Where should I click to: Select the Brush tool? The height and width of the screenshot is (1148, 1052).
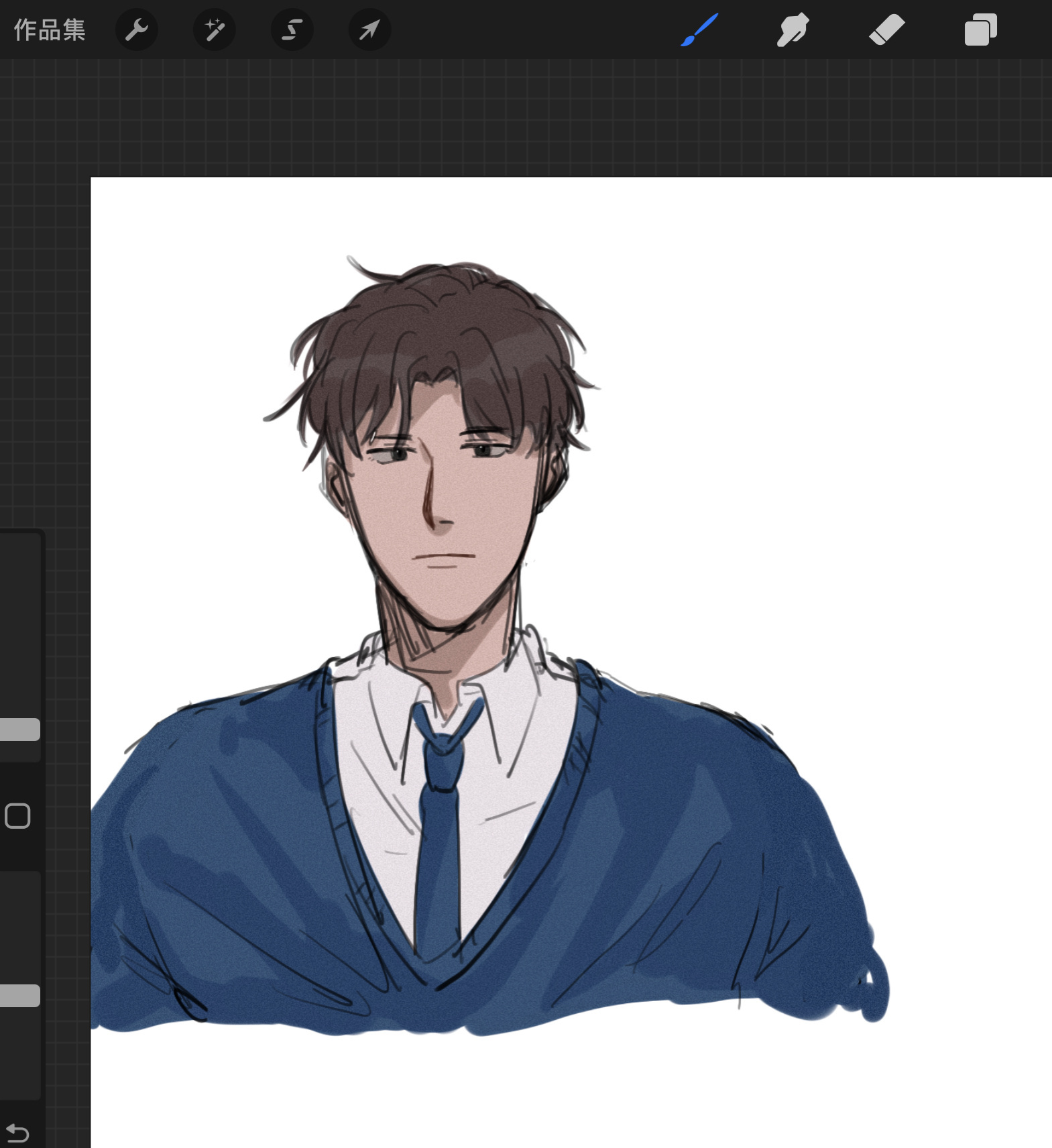pos(699,30)
